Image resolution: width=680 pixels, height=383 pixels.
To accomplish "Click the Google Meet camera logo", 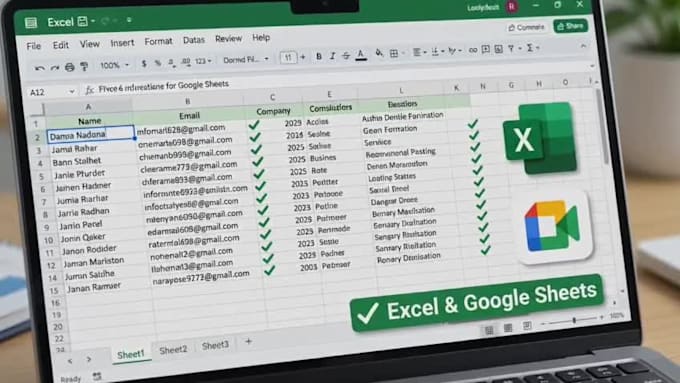I will pos(552,226).
